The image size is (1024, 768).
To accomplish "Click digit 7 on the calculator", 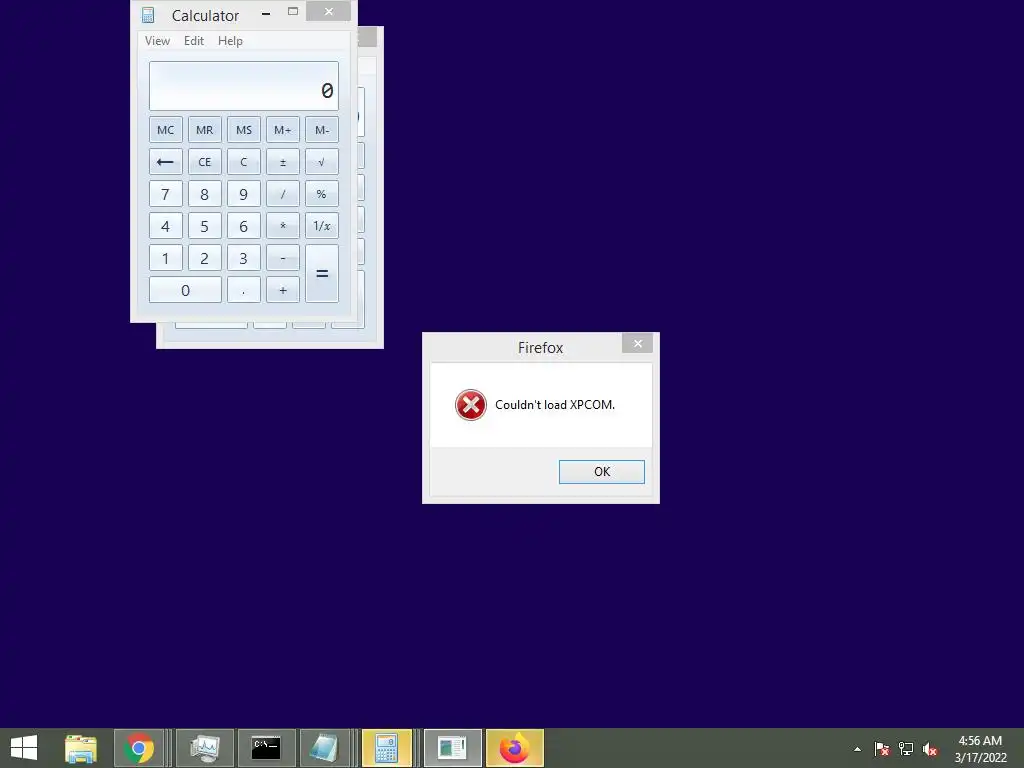I will click(165, 193).
